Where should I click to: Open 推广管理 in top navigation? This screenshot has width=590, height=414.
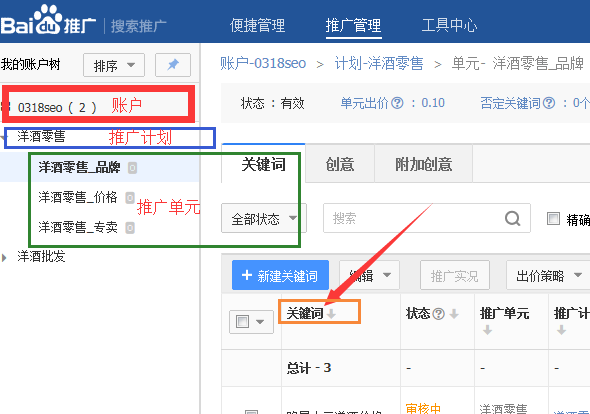353,25
